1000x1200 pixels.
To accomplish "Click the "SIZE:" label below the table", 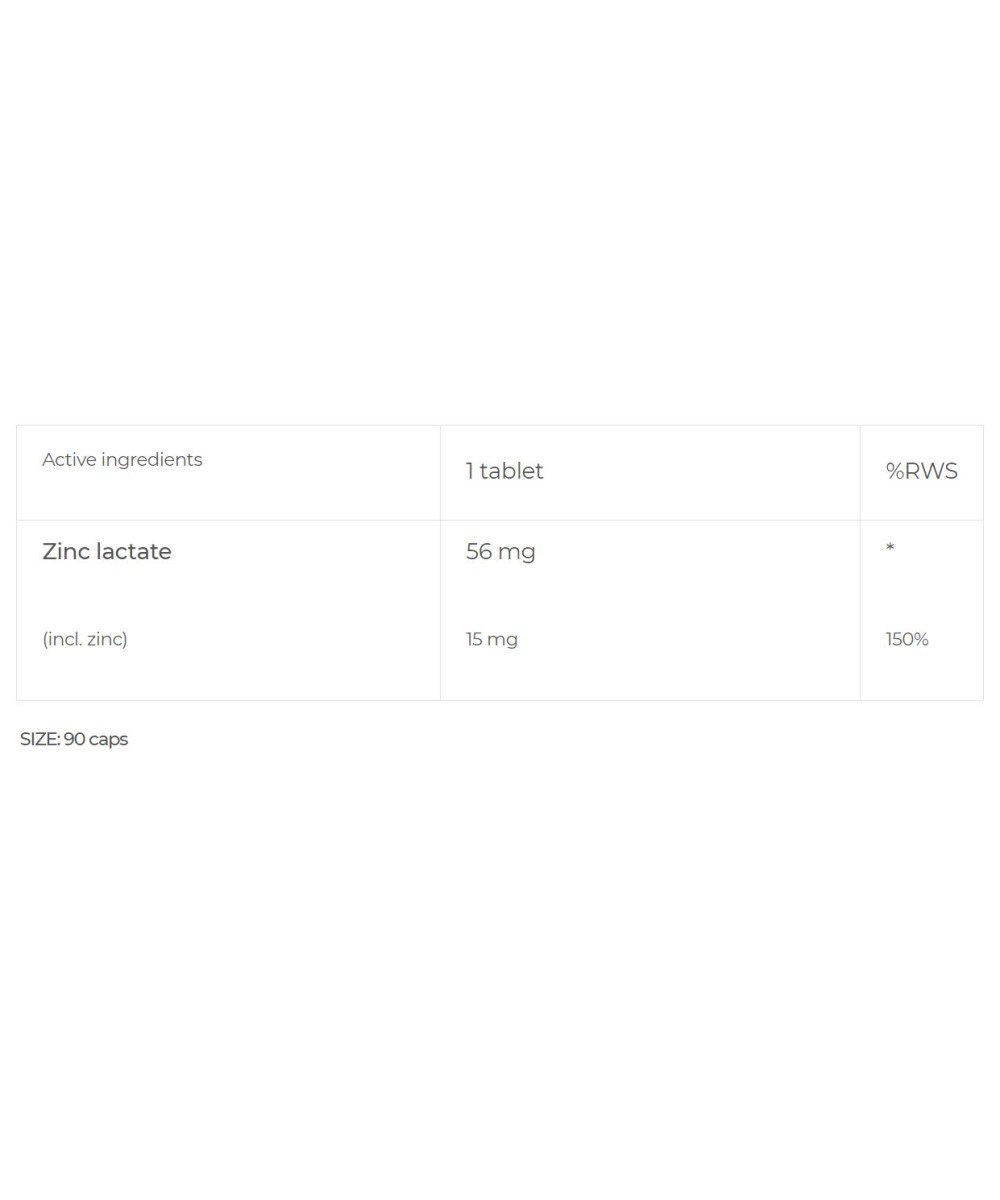I will click(39, 739).
